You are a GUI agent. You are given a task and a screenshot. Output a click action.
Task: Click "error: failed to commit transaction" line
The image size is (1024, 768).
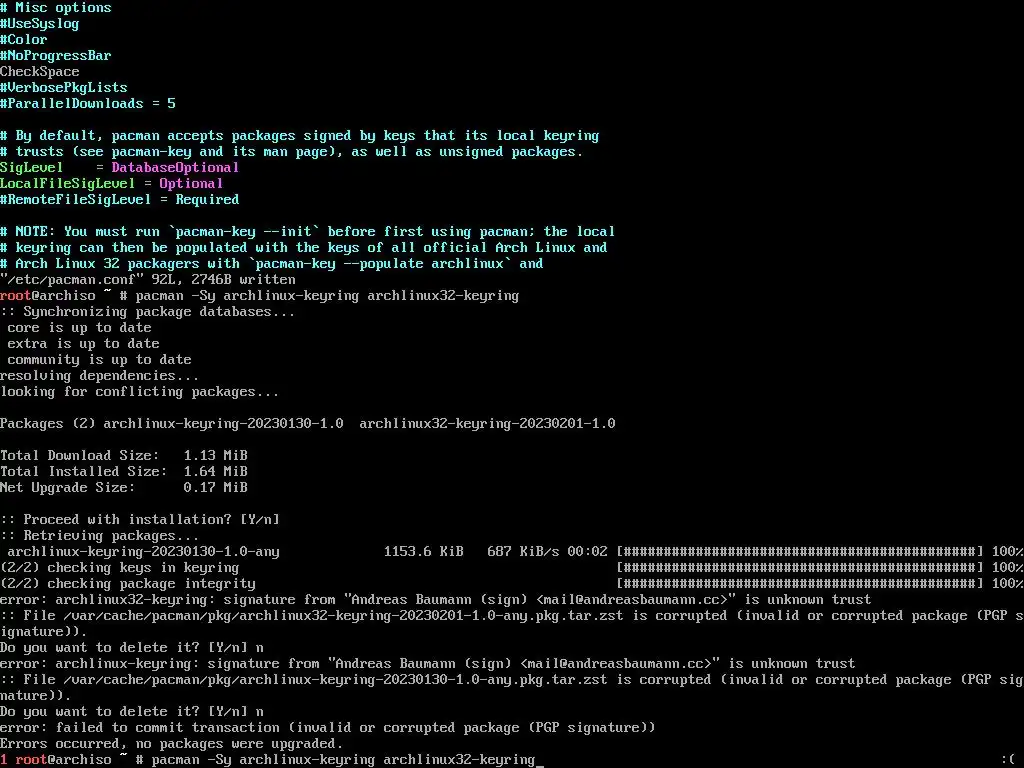click(x=327, y=728)
